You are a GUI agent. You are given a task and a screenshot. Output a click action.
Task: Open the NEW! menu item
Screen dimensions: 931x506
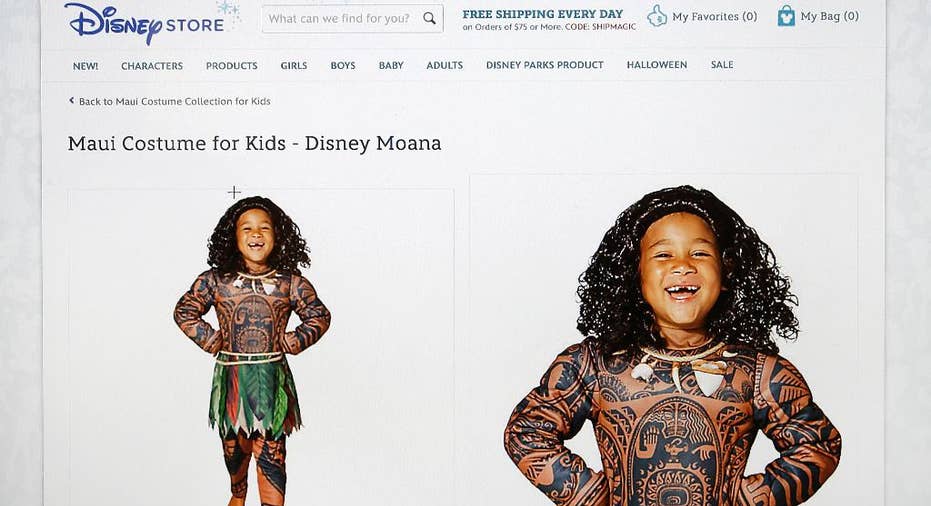[x=86, y=66]
